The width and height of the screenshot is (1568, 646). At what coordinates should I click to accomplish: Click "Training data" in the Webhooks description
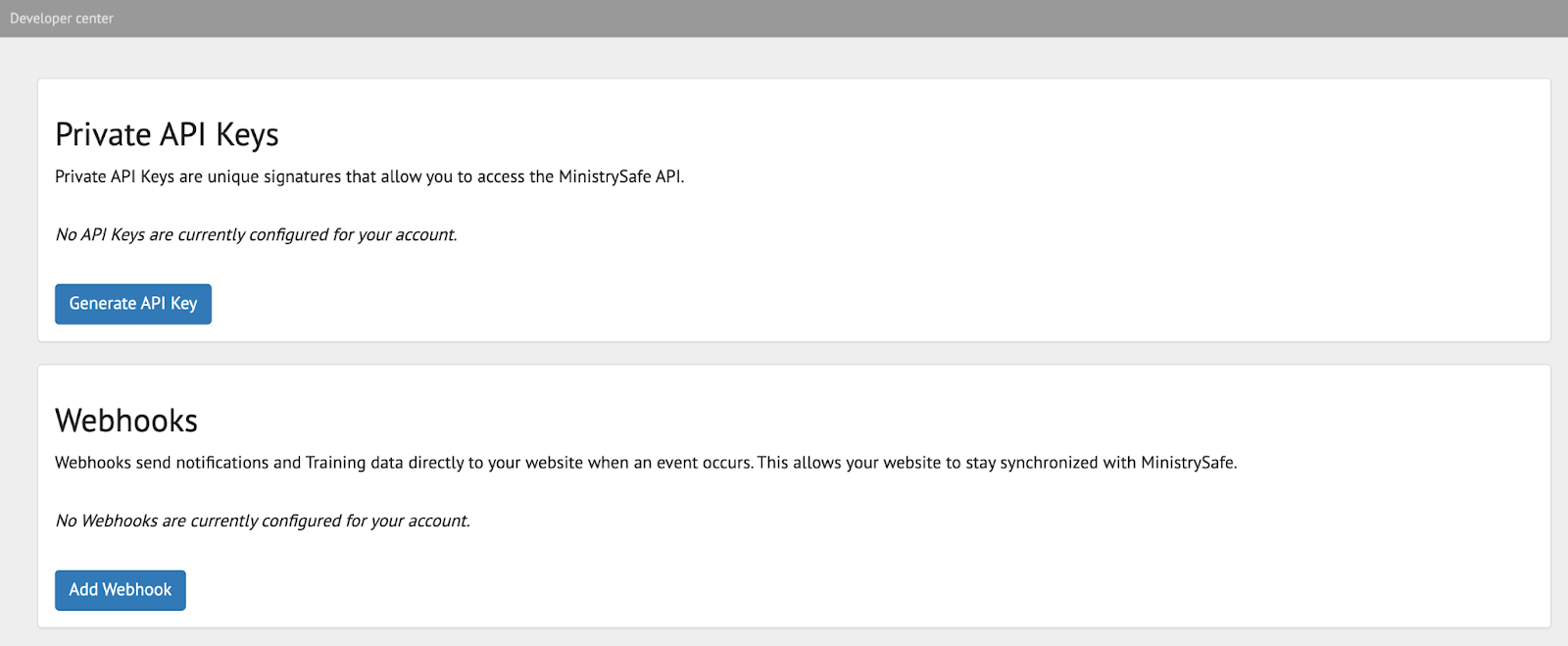(354, 463)
